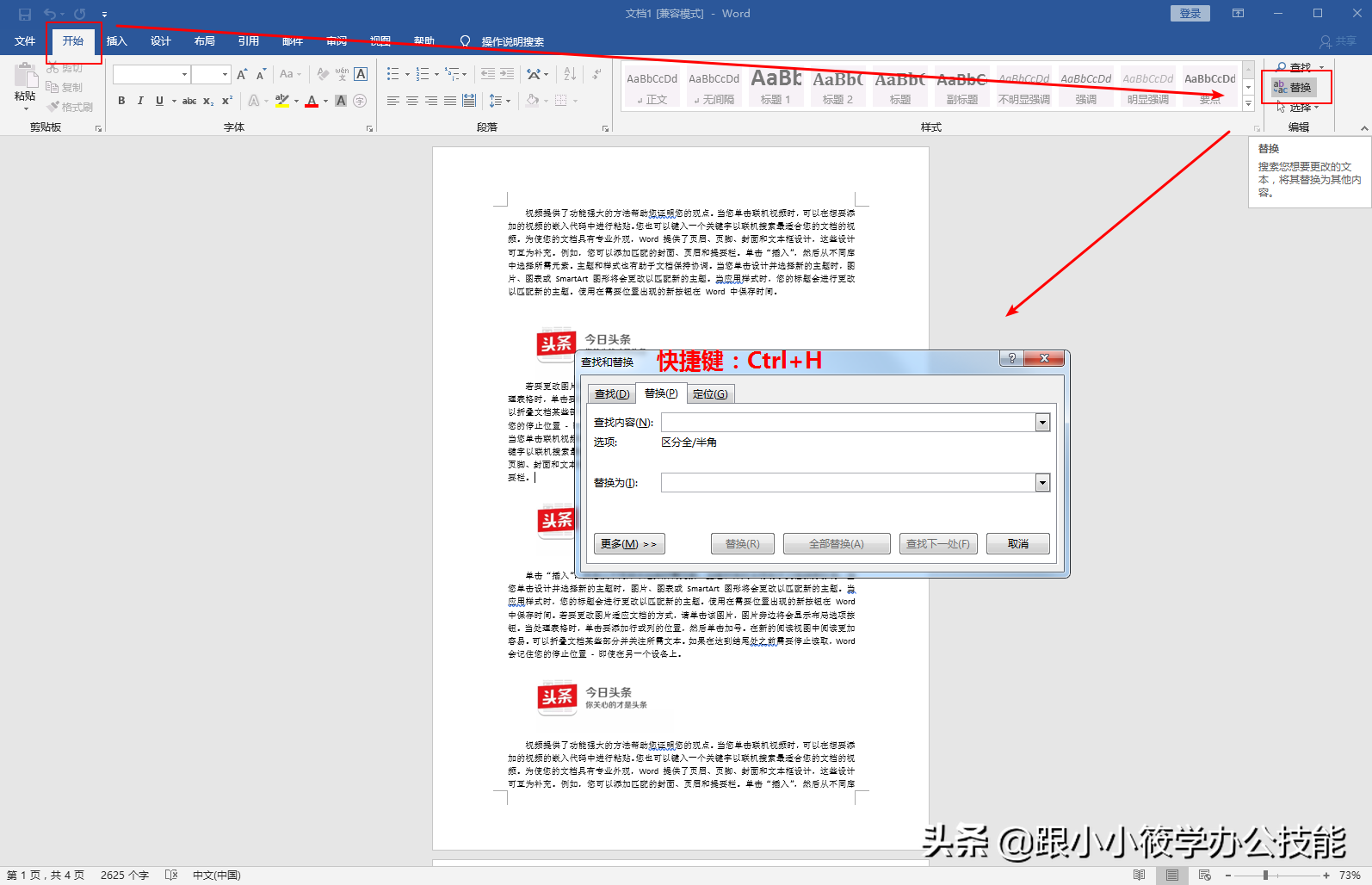Click the zoom out minus button
Screen dimensions: 1372x885
point(1227,875)
